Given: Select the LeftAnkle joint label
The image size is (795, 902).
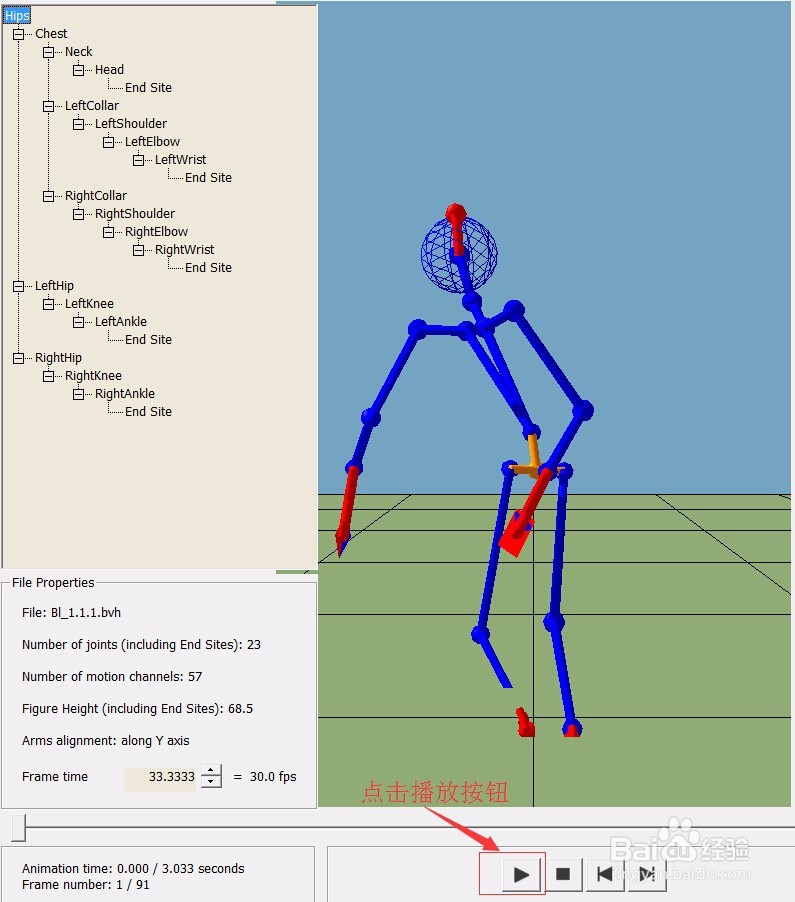Looking at the screenshot, I should pos(121,322).
